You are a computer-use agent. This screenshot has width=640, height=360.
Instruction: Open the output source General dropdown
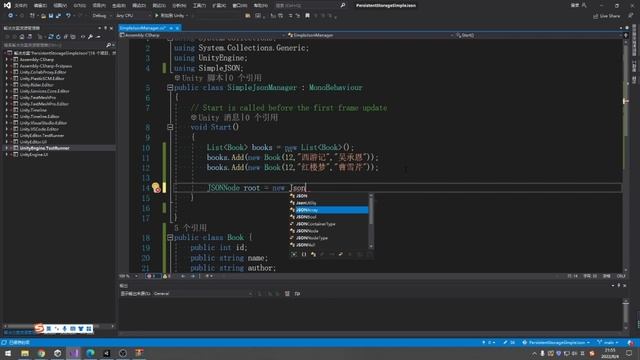203,293
